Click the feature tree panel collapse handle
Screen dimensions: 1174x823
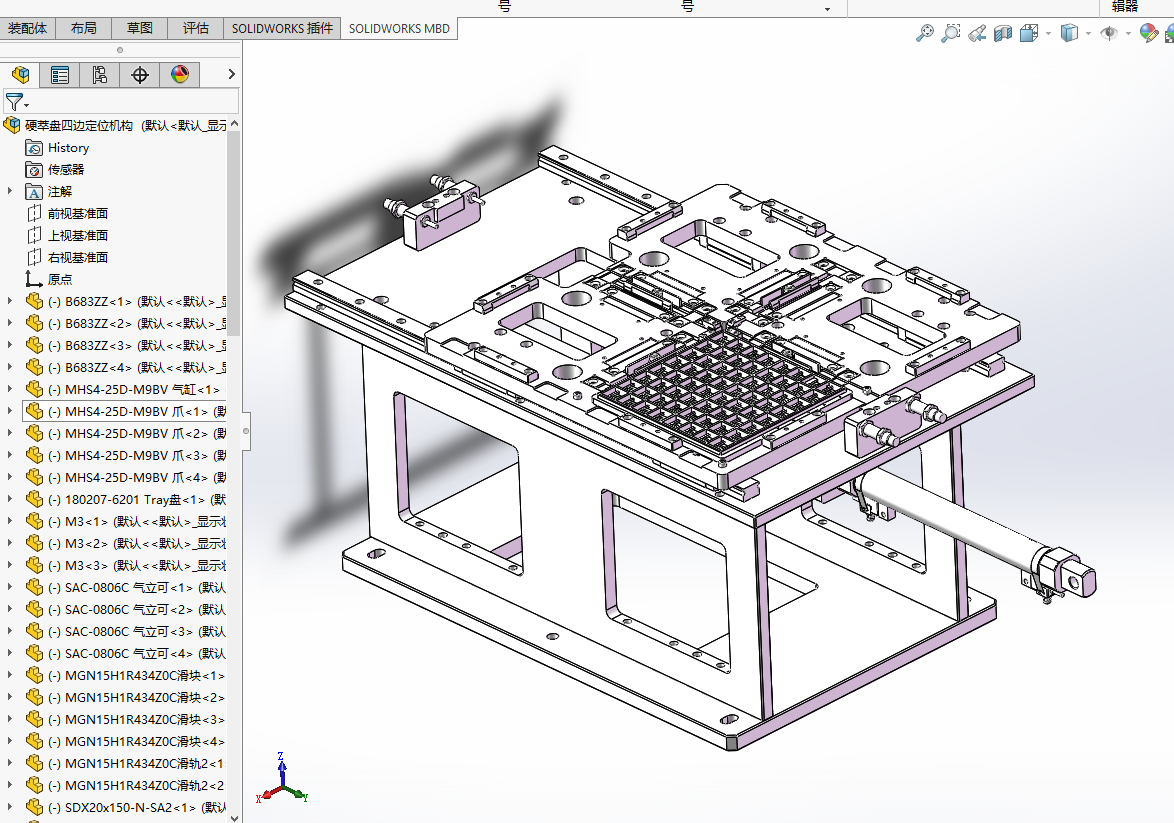pos(246,431)
